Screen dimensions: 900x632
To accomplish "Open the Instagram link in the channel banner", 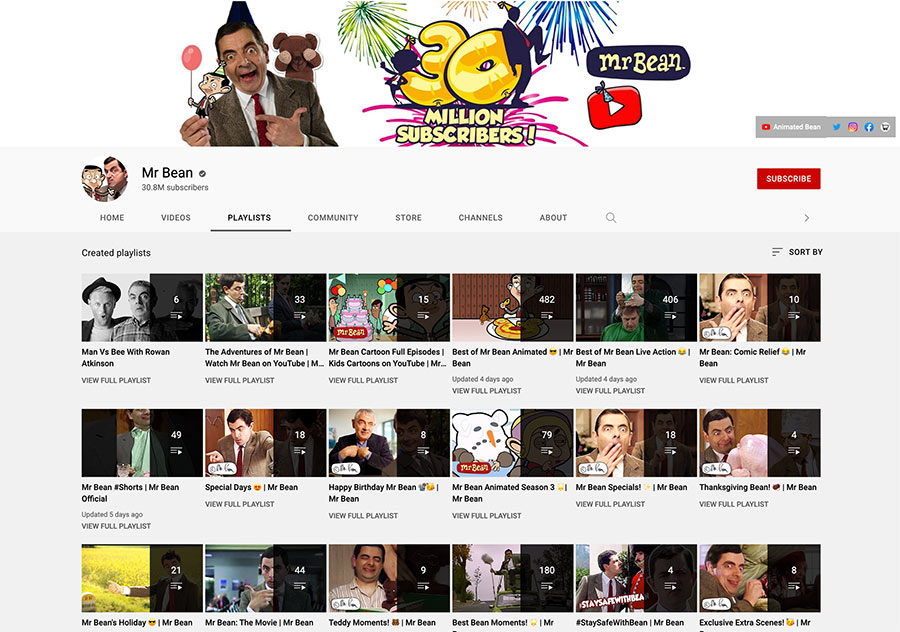I will tap(853, 127).
